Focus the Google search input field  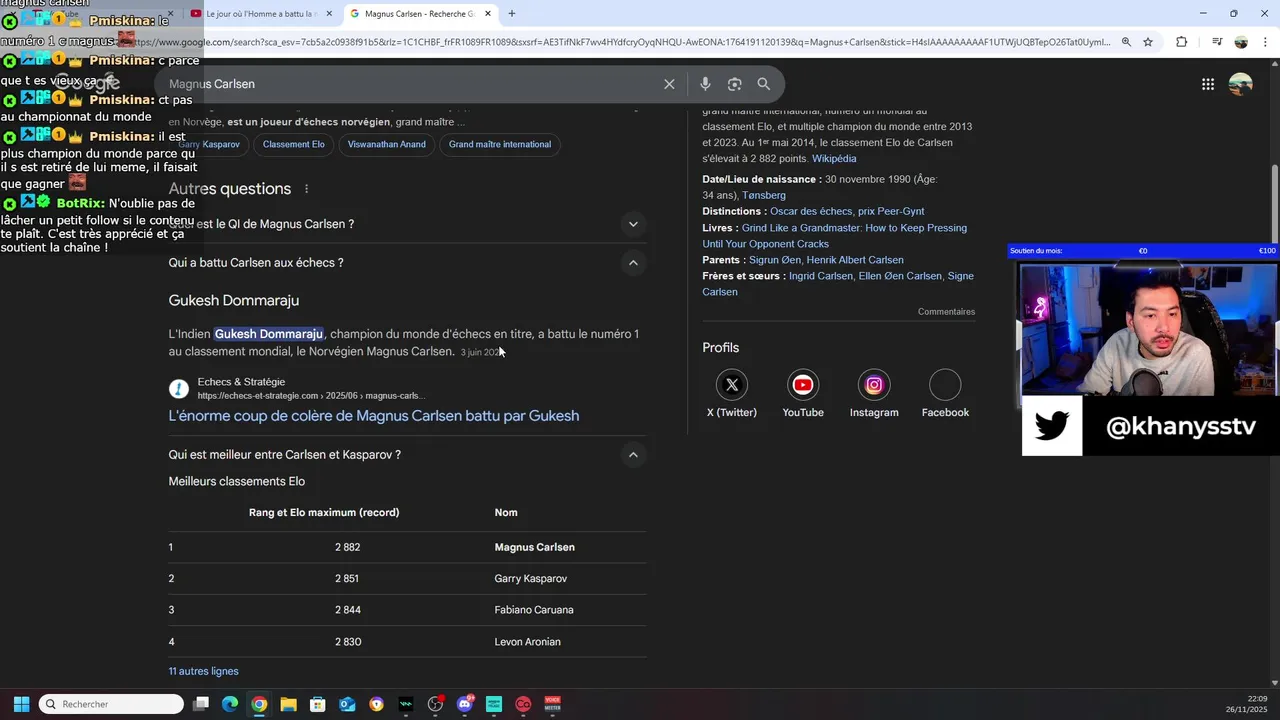click(410, 84)
